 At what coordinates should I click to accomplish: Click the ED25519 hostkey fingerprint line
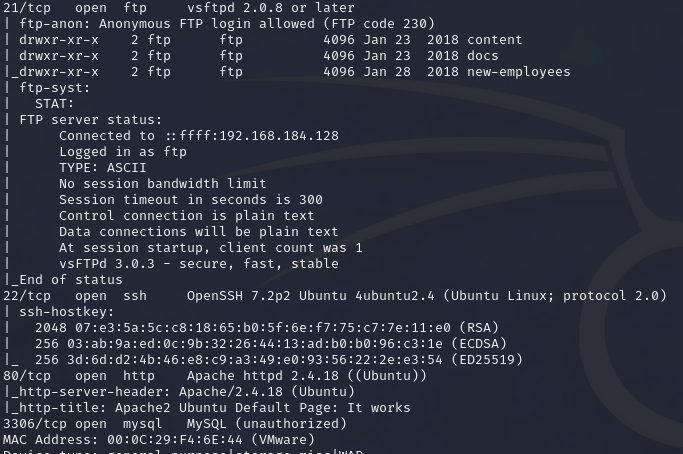278,360
